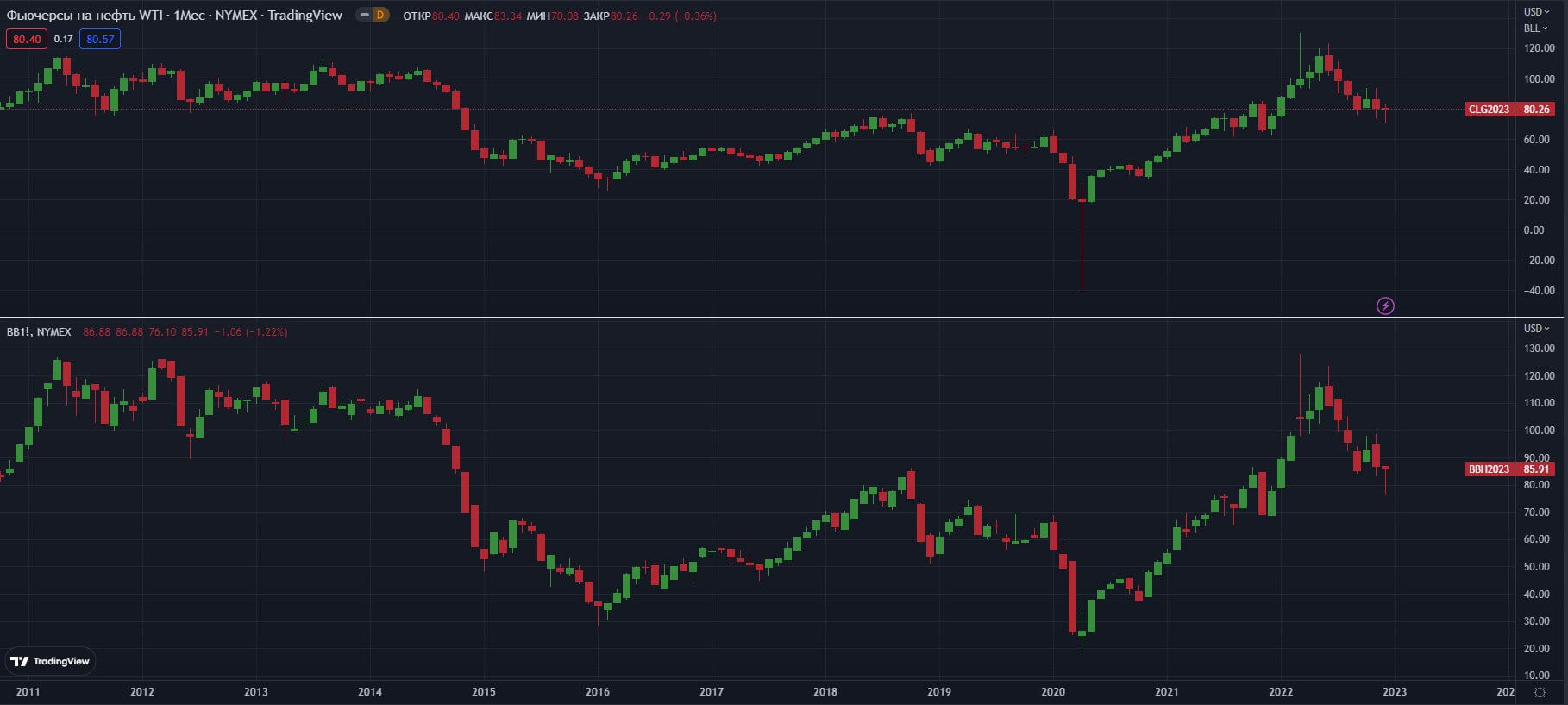Click the 2014 label on time axis
The height and width of the screenshot is (705, 1568).
(x=370, y=692)
